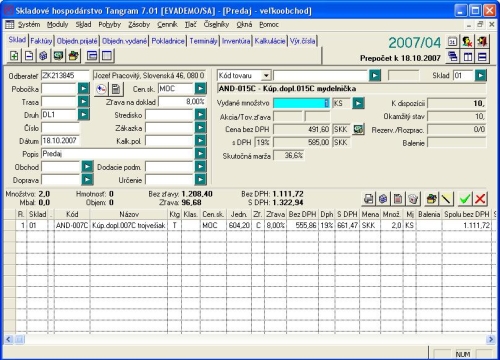Click the horizontal scrollbar right arrow

491,339
